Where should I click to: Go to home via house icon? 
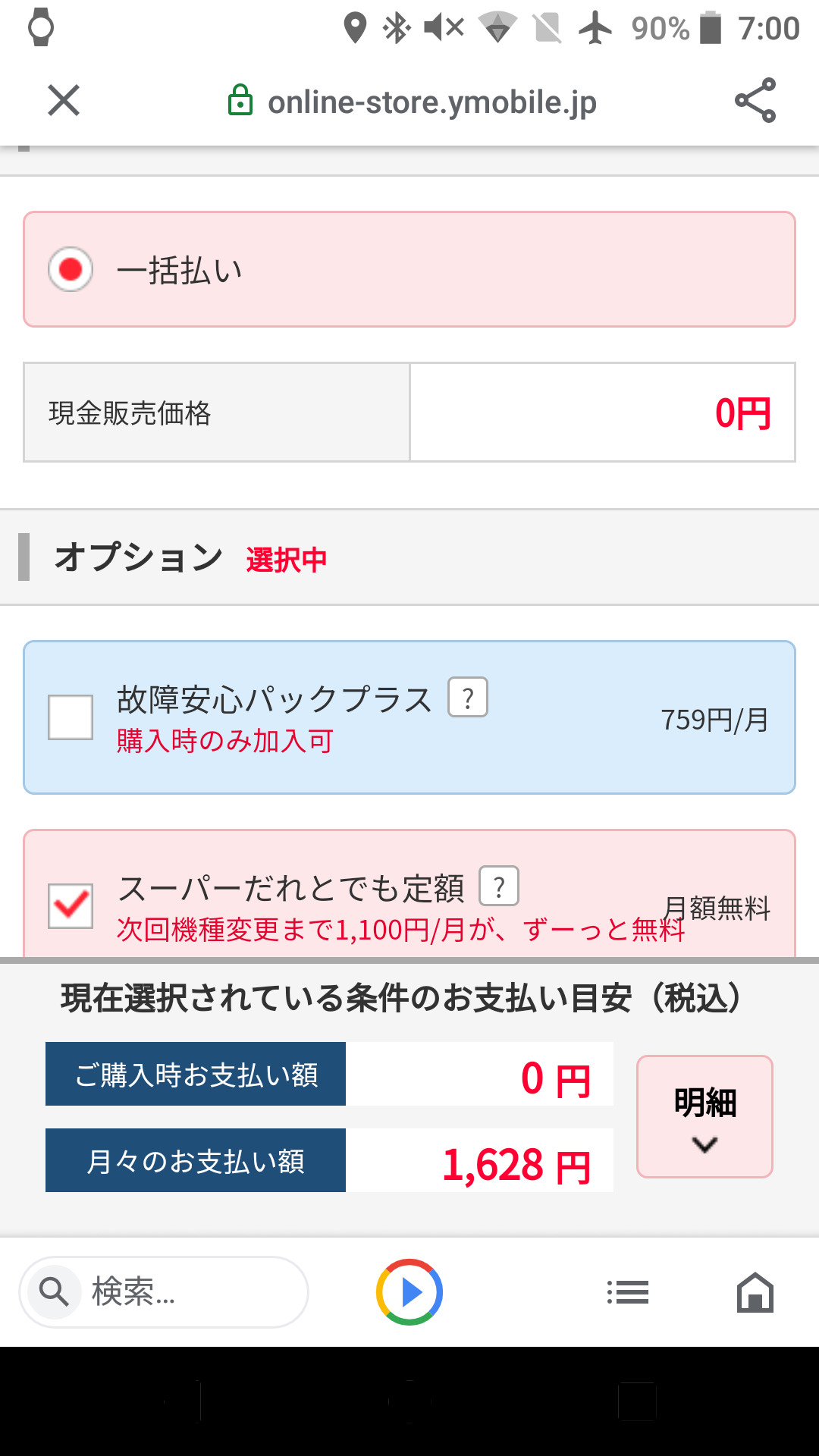click(x=755, y=1292)
